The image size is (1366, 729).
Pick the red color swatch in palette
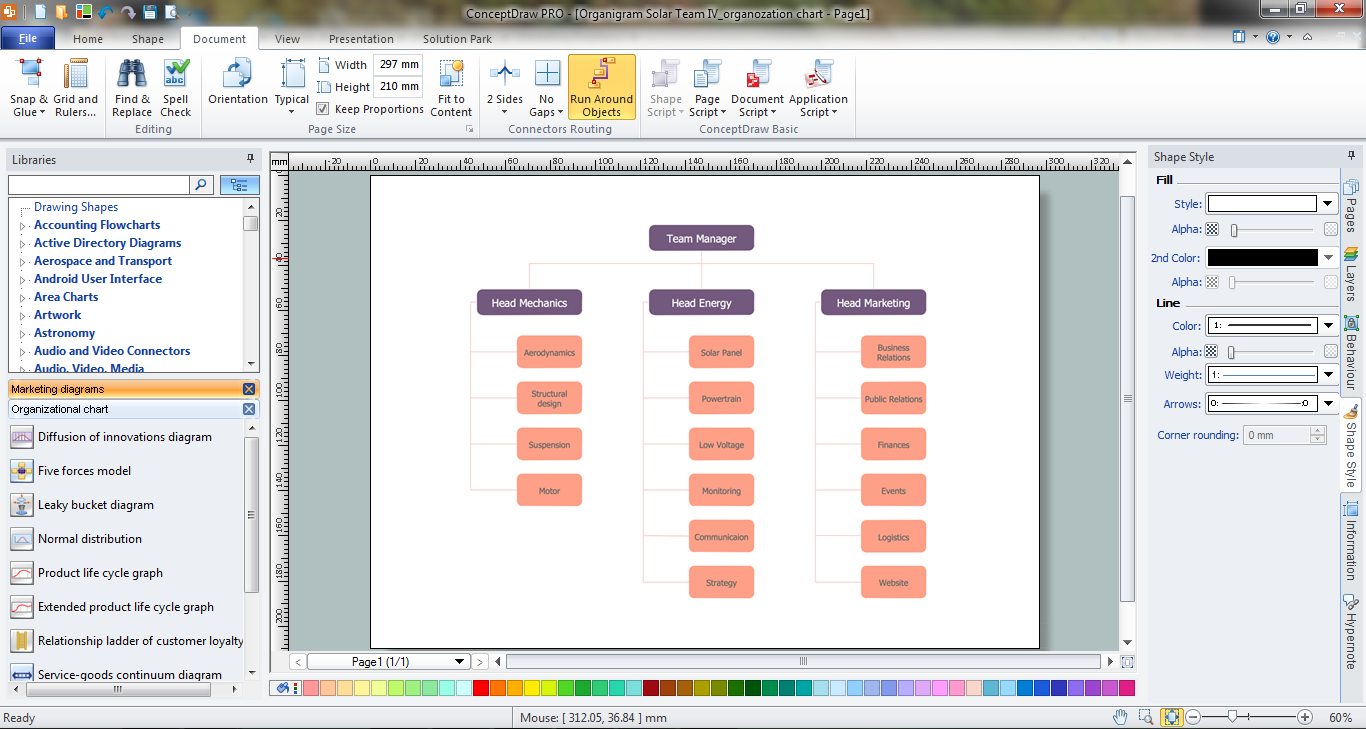pos(480,688)
